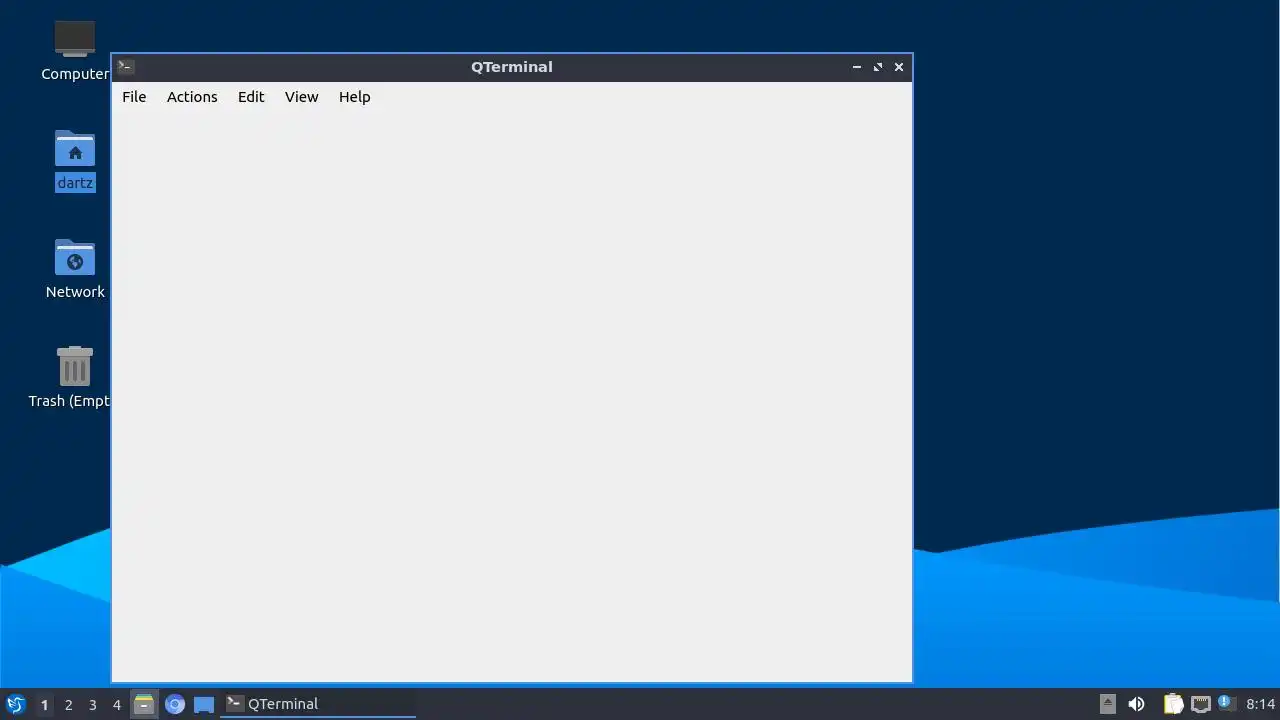Select the QTerminal taskbar entry
Viewport: 1280px width, 720px height.
pos(318,704)
